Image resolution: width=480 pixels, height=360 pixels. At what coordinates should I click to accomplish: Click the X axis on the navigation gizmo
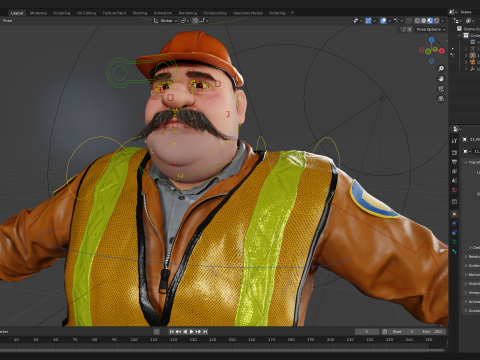pyautogui.click(x=442, y=51)
